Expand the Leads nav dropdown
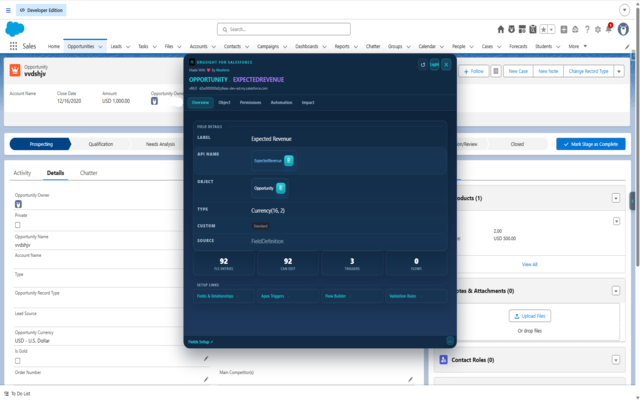This screenshot has height=400, width=640. click(x=128, y=47)
